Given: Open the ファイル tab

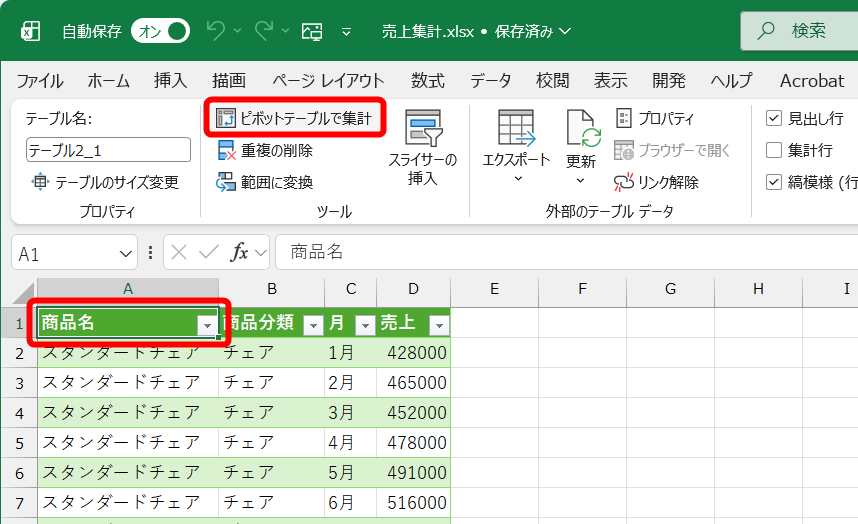Looking at the screenshot, I should pos(39,81).
